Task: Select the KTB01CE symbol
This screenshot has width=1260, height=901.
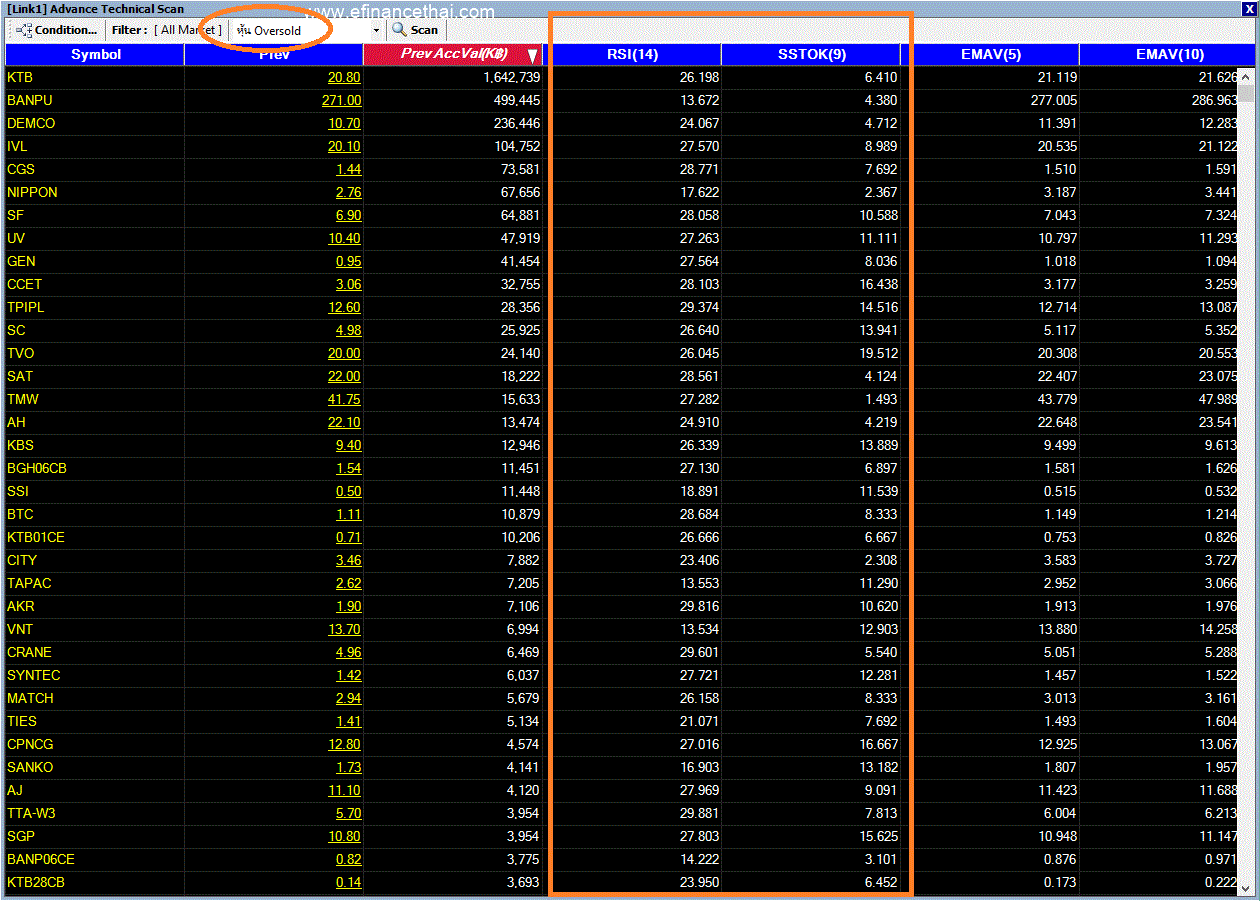Action: tap(36, 537)
